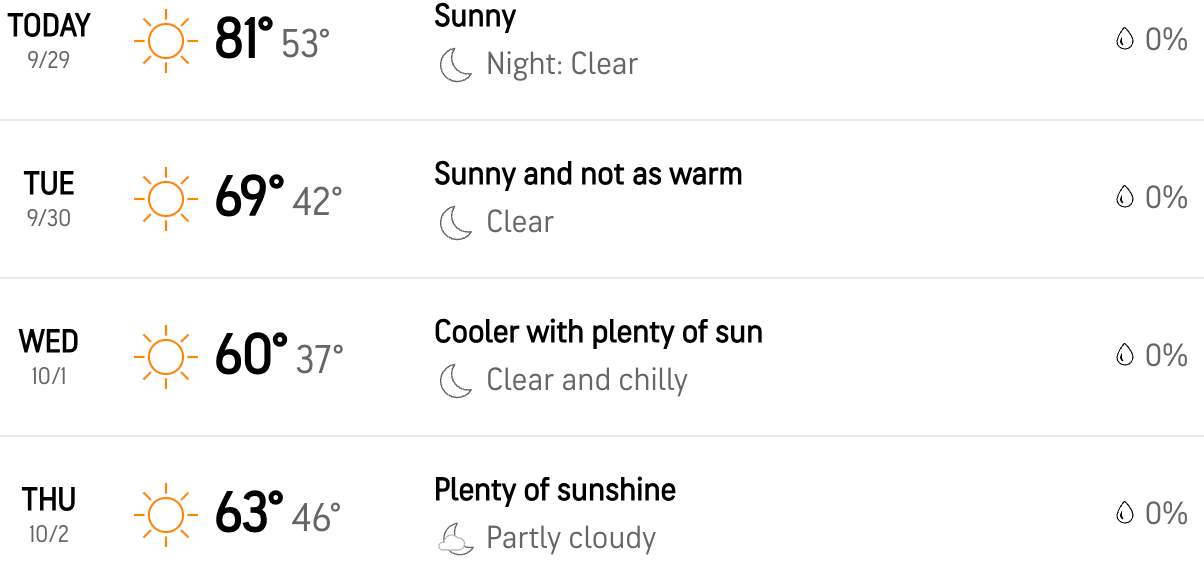This screenshot has height=566, width=1204.
Task: Click the partly cloudy night icon for Thursday
Action: click(x=456, y=539)
